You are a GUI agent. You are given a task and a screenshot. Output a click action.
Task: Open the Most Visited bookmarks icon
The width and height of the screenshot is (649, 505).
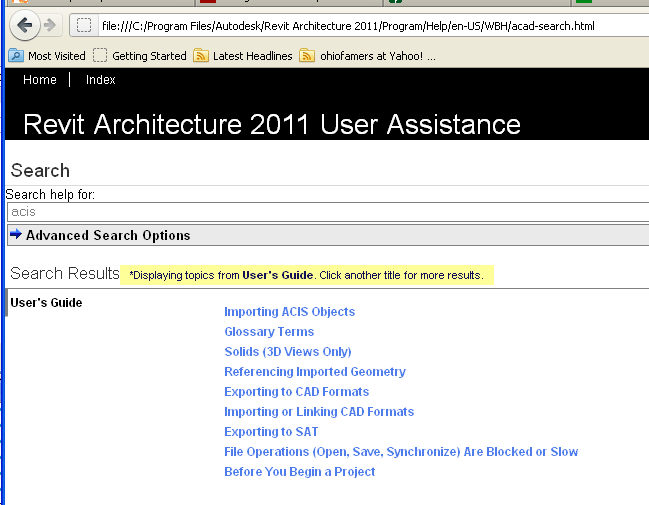point(16,56)
